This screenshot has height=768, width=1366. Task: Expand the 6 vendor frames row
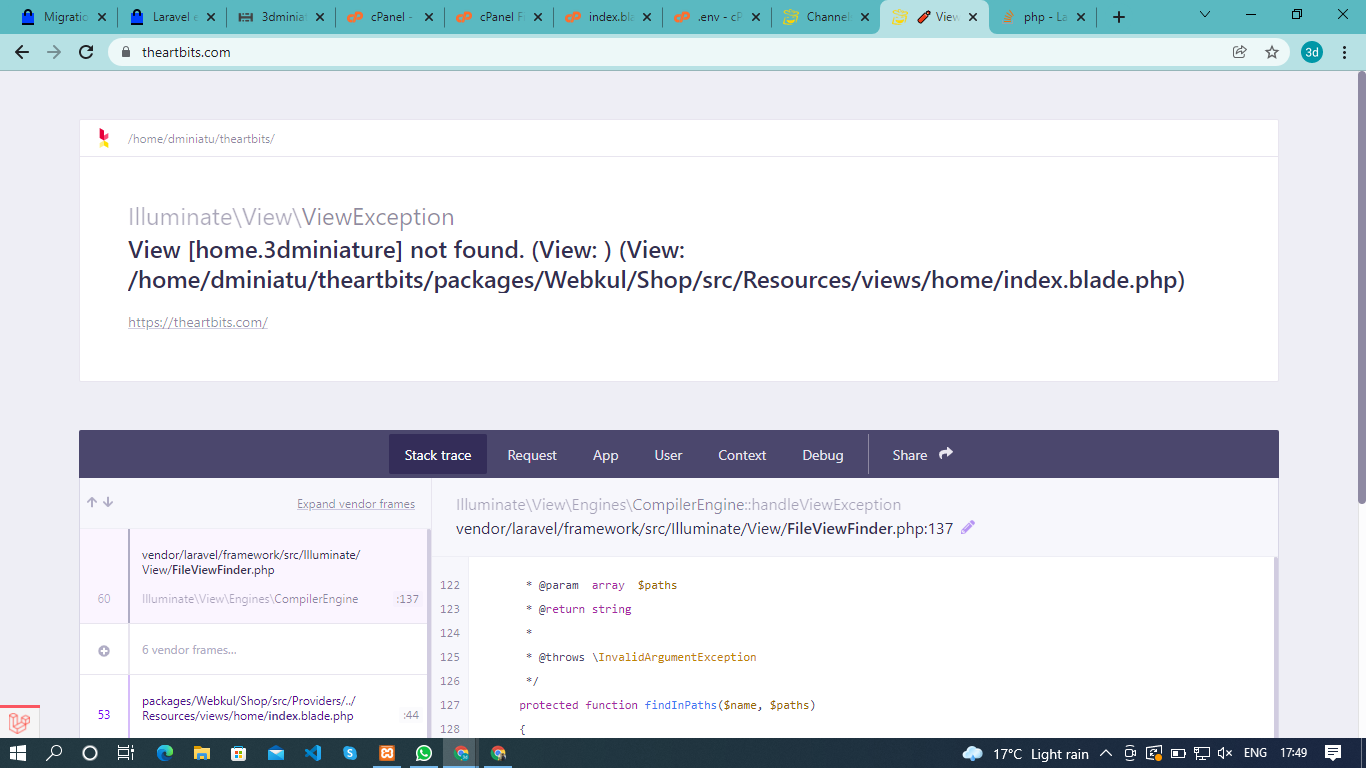pyautogui.click(x=254, y=650)
